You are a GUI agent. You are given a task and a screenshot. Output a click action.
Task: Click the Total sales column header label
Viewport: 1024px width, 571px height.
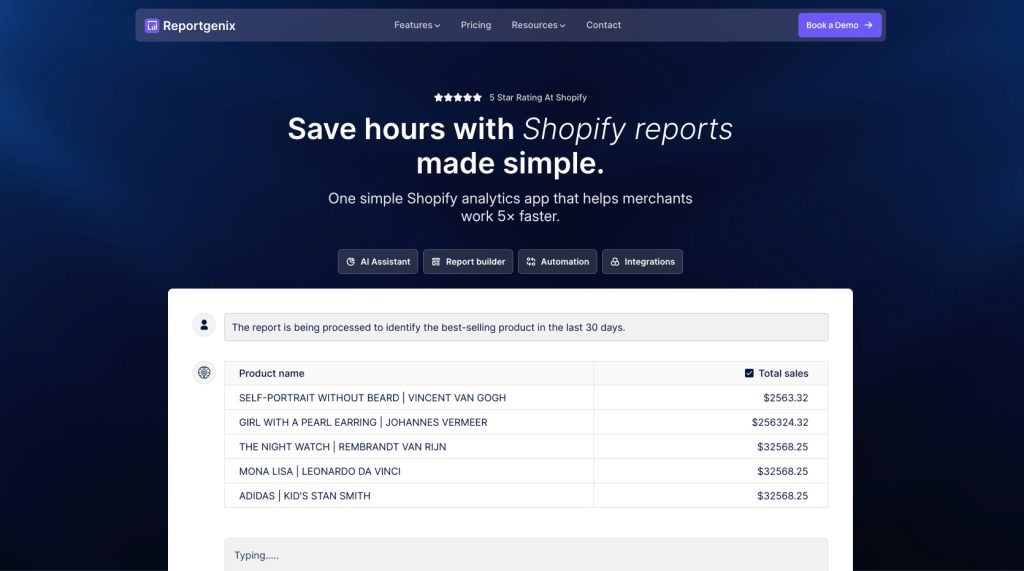point(783,373)
